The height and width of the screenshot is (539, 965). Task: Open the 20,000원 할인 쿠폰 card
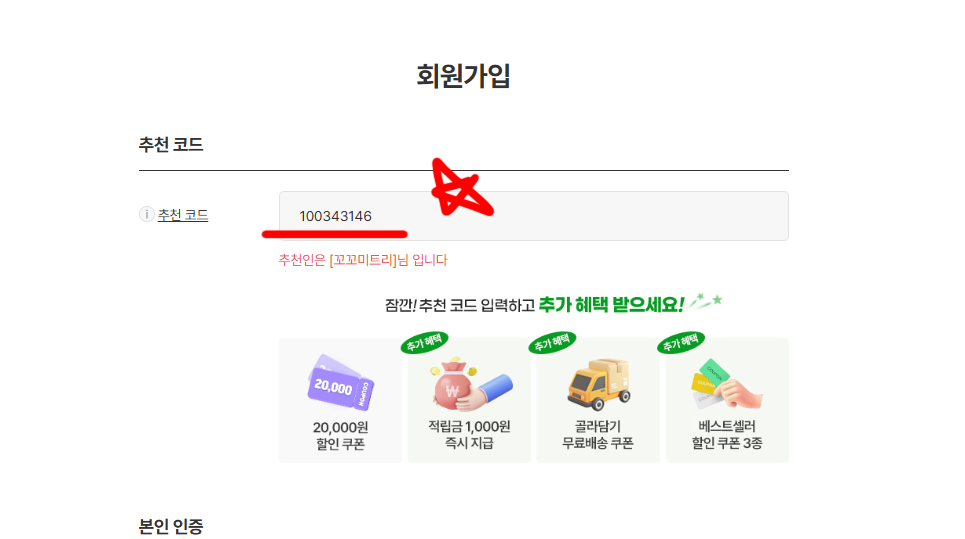point(340,400)
